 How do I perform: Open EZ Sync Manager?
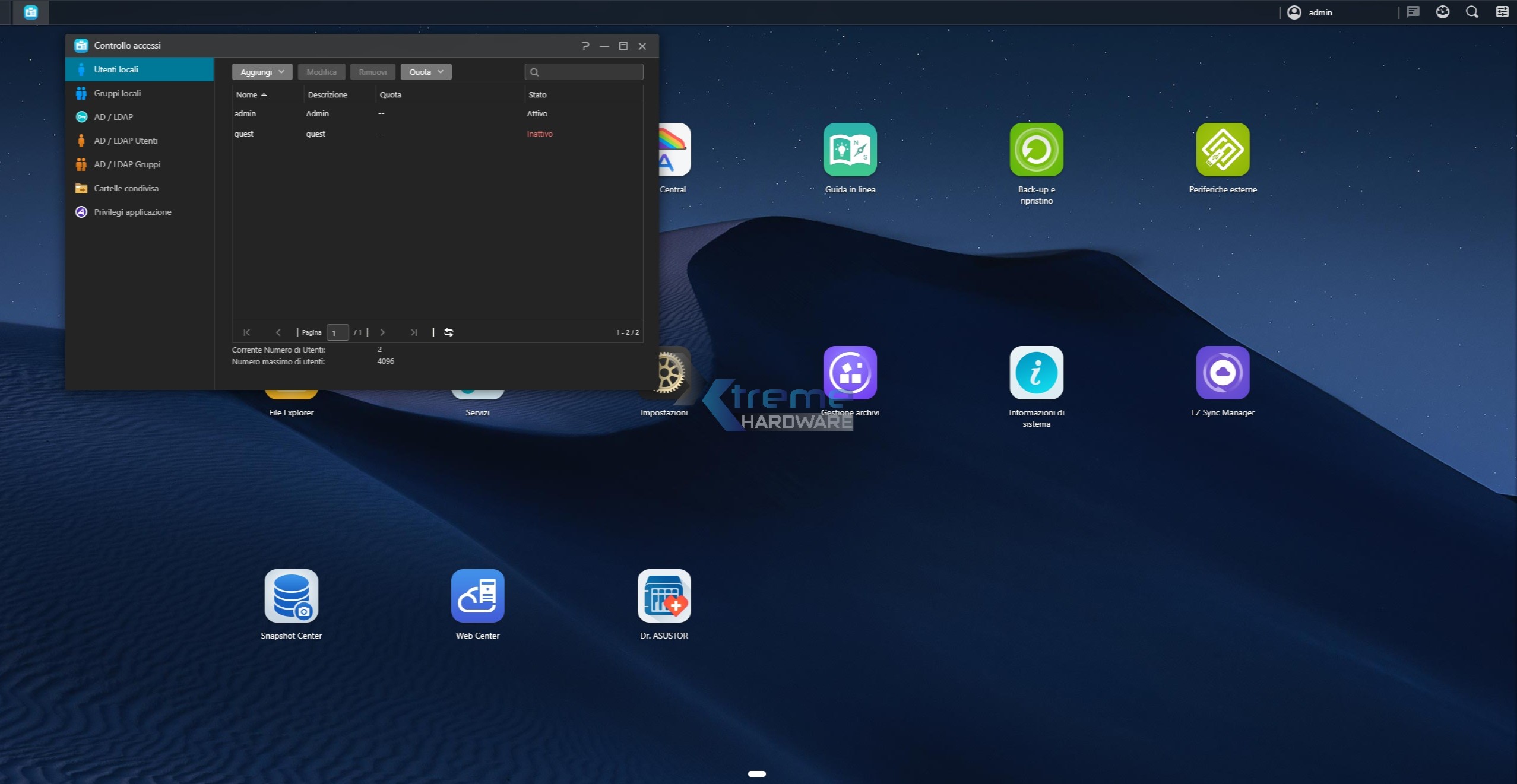[x=1223, y=373]
